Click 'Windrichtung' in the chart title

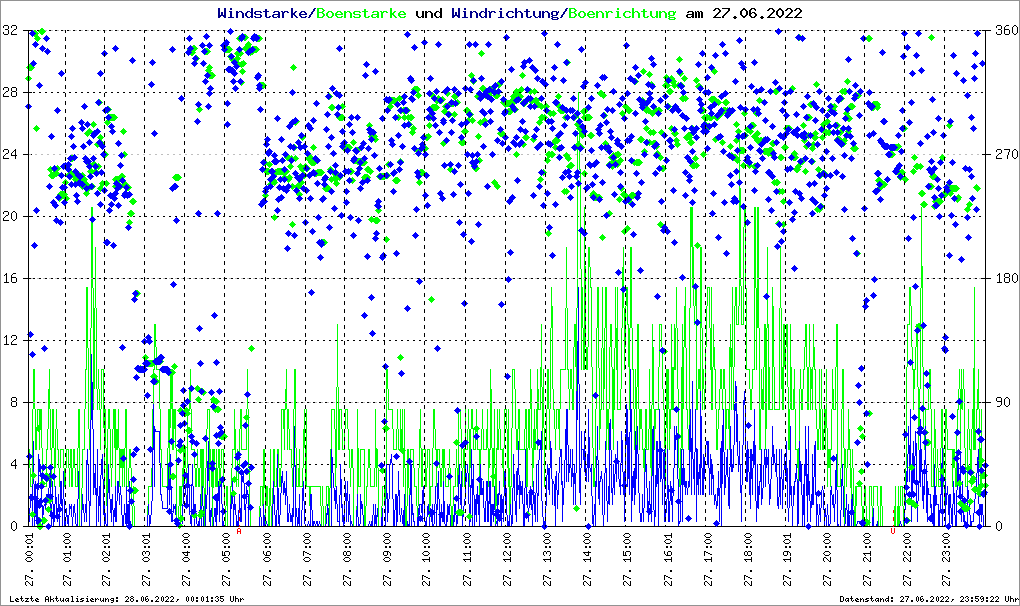coord(505,13)
